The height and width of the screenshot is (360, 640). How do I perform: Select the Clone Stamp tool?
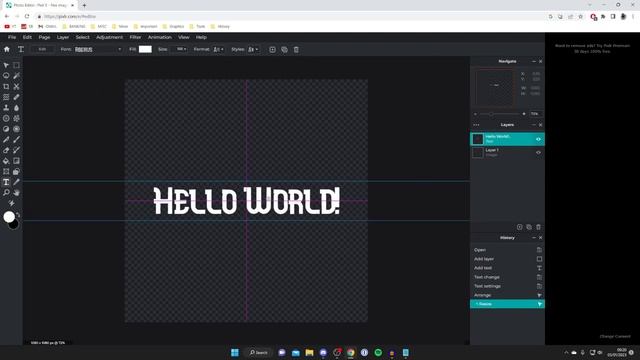coord(6,108)
